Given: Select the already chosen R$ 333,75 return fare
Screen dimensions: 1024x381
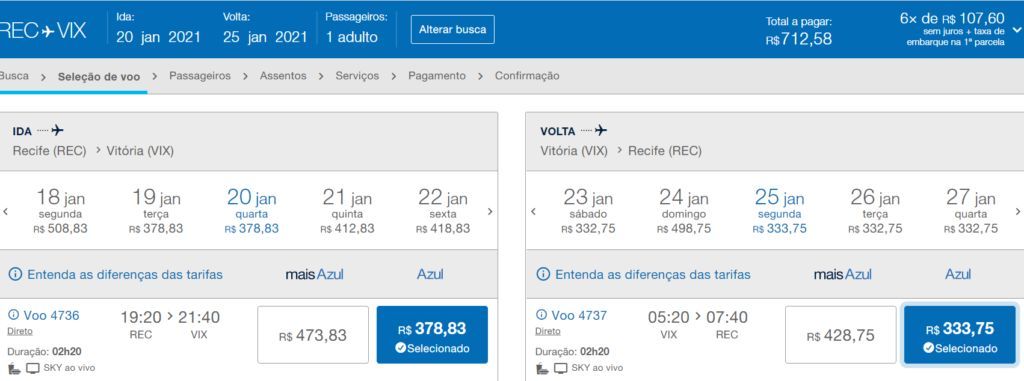Looking at the screenshot, I should pos(960,335).
